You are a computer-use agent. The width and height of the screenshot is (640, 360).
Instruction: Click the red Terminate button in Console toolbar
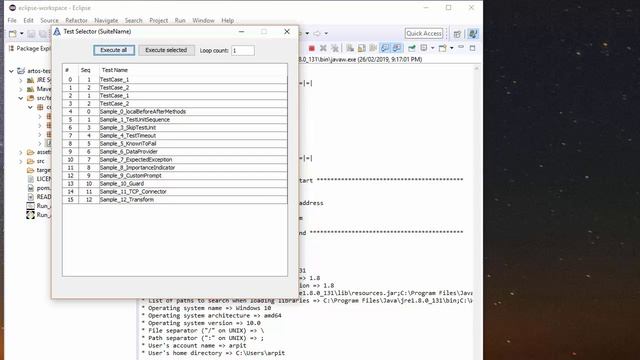pos(311,48)
